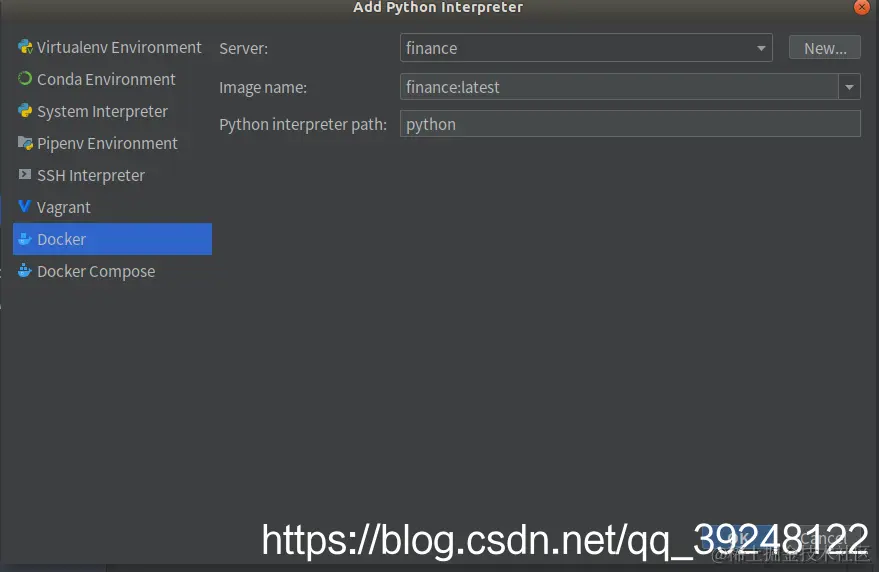879x572 pixels.
Task: Choose Conda Environment option
Action: (112, 79)
